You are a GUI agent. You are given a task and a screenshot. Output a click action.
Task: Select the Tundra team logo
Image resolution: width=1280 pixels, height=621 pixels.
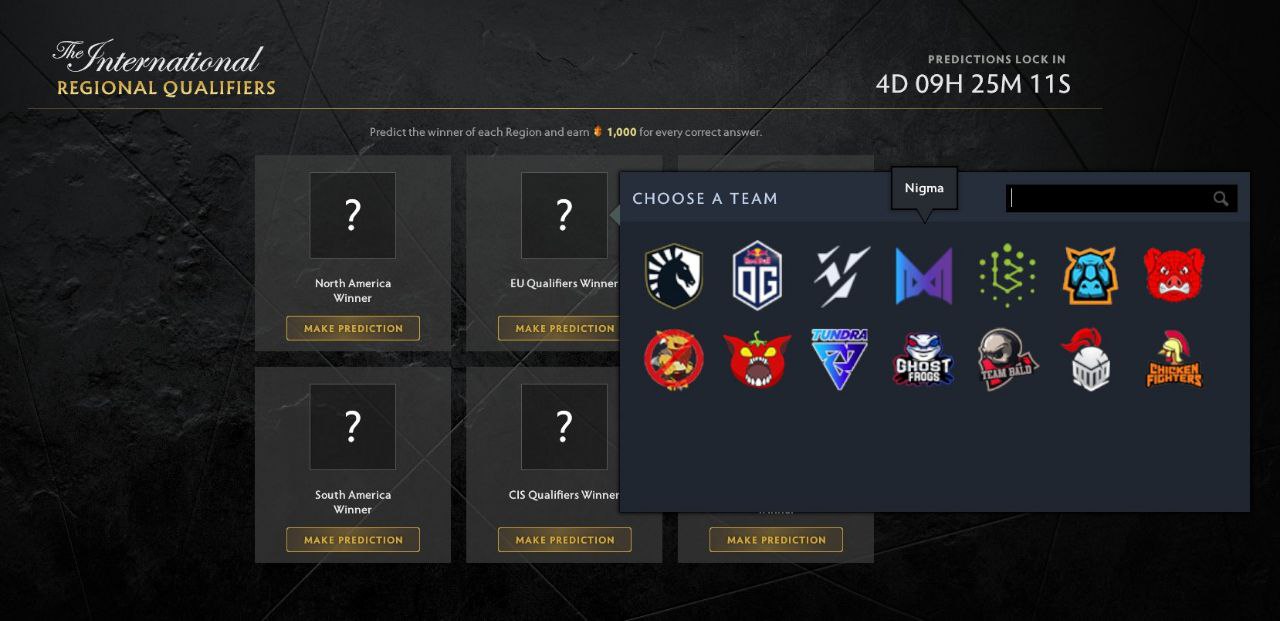coord(840,358)
